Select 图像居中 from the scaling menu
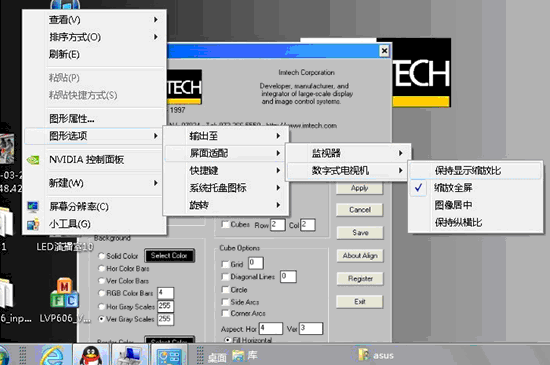550x365 pixels. pyautogui.click(x=476, y=205)
